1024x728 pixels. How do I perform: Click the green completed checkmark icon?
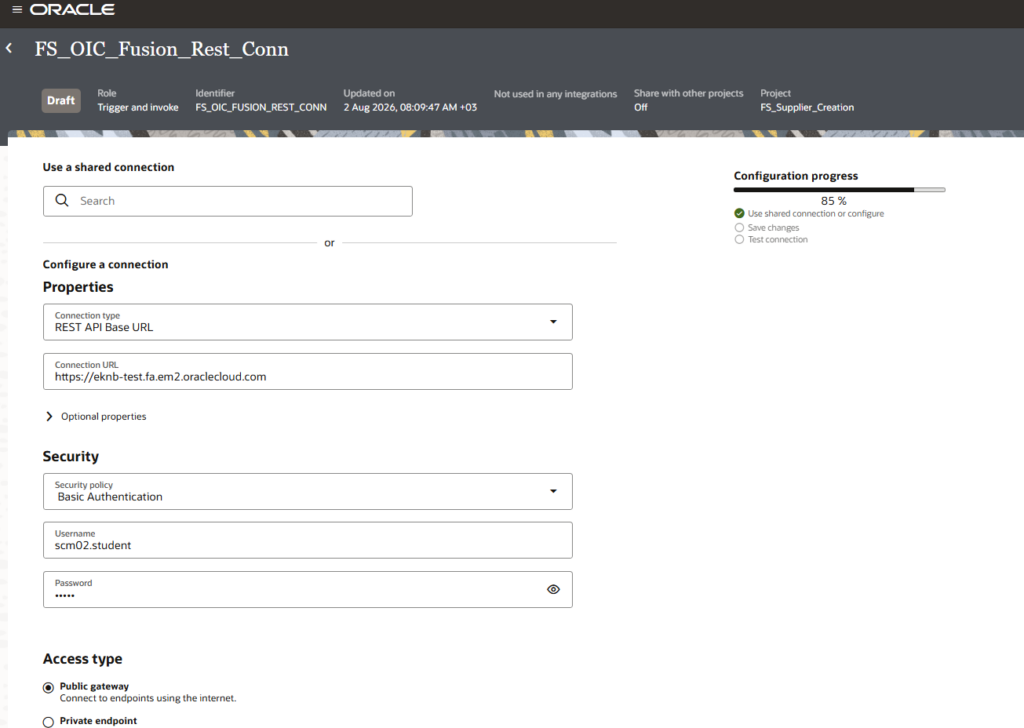click(739, 214)
